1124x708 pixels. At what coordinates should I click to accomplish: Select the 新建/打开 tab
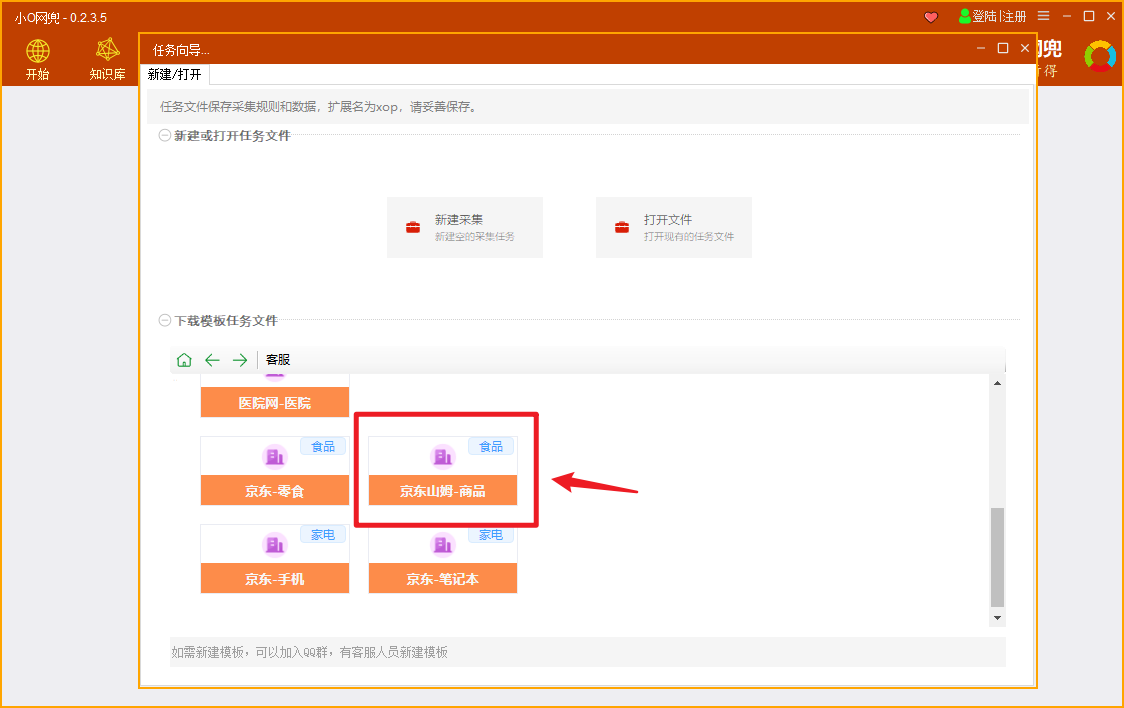[174, 75]
